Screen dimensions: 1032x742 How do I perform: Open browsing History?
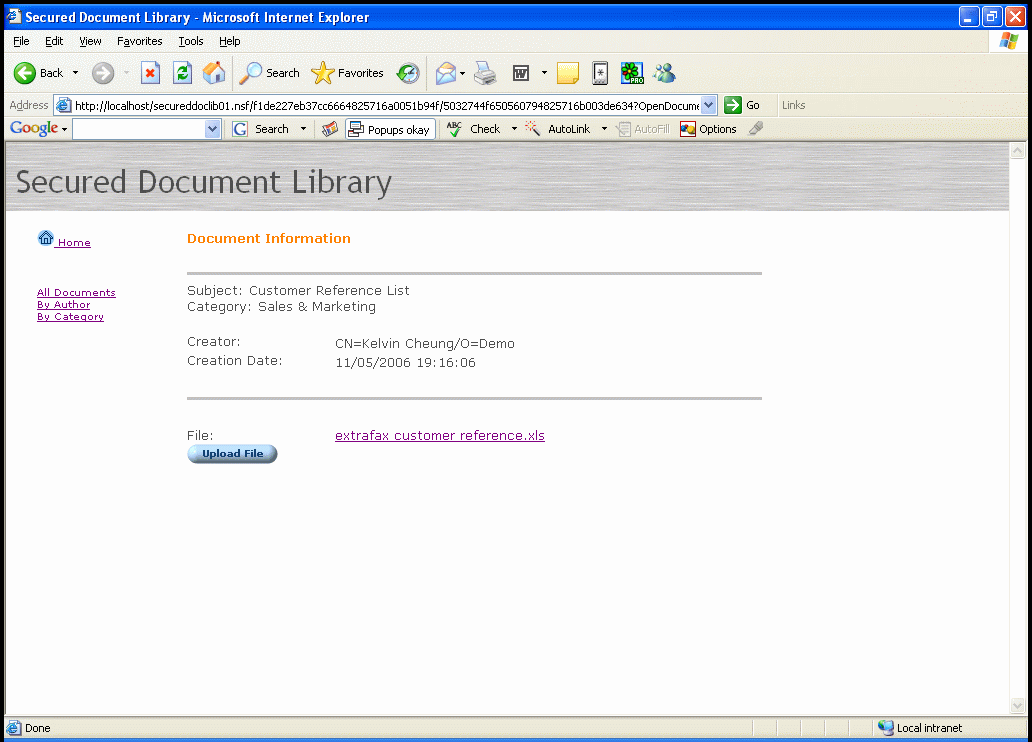408,73
